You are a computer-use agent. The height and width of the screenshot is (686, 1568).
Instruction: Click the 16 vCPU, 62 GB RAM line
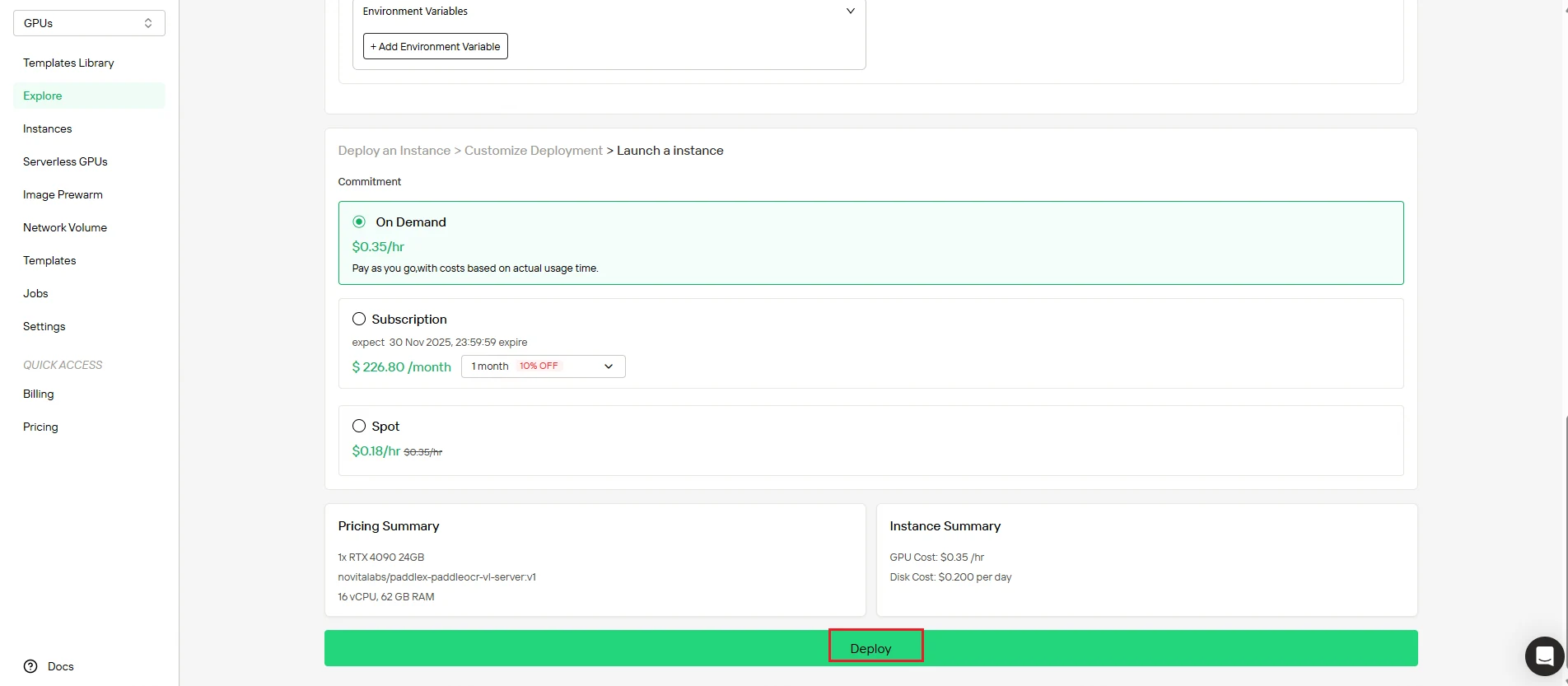pos(385,597)
